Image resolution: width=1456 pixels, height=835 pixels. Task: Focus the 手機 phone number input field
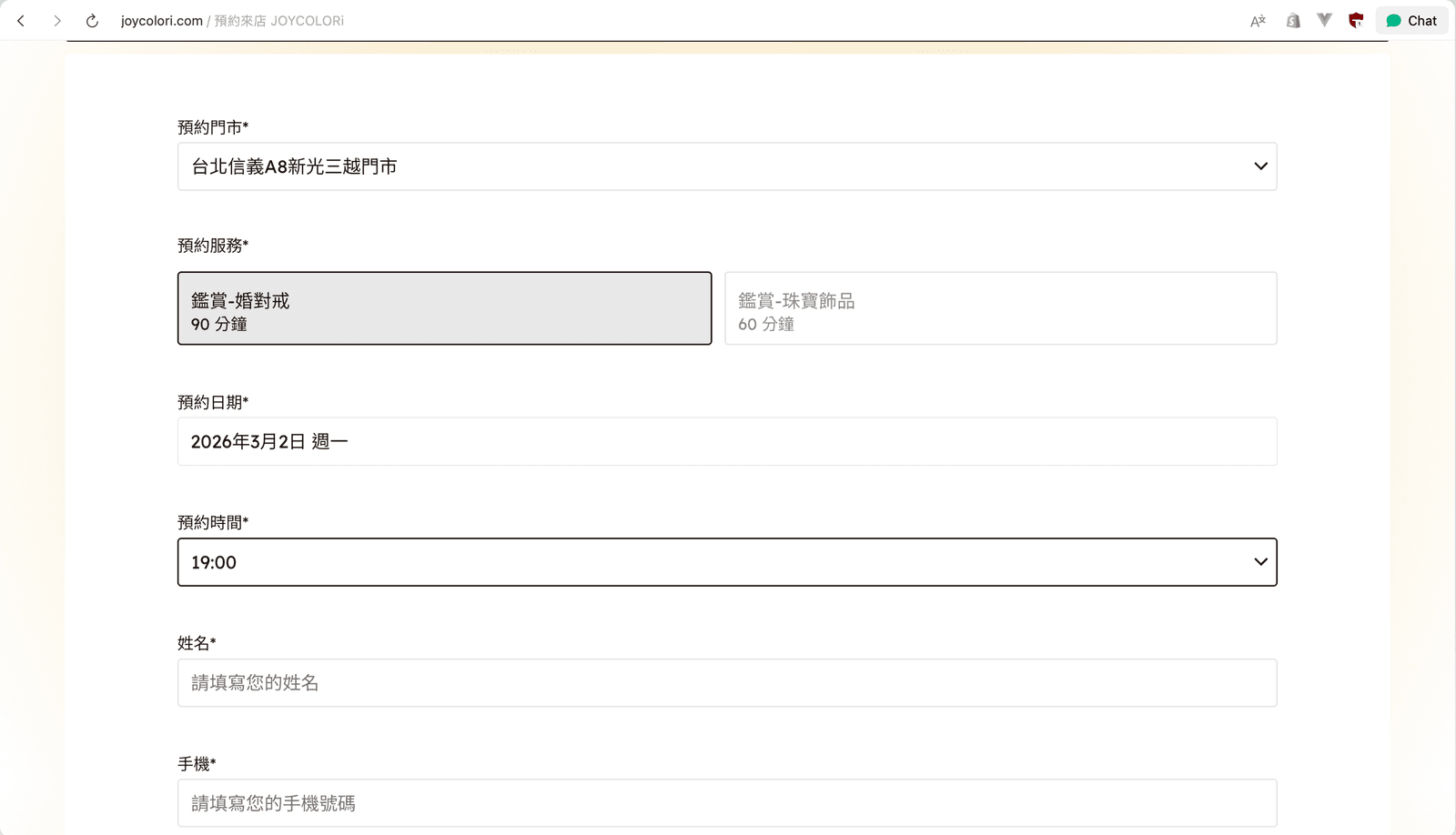pyautogui.click(x=726, y=803)
